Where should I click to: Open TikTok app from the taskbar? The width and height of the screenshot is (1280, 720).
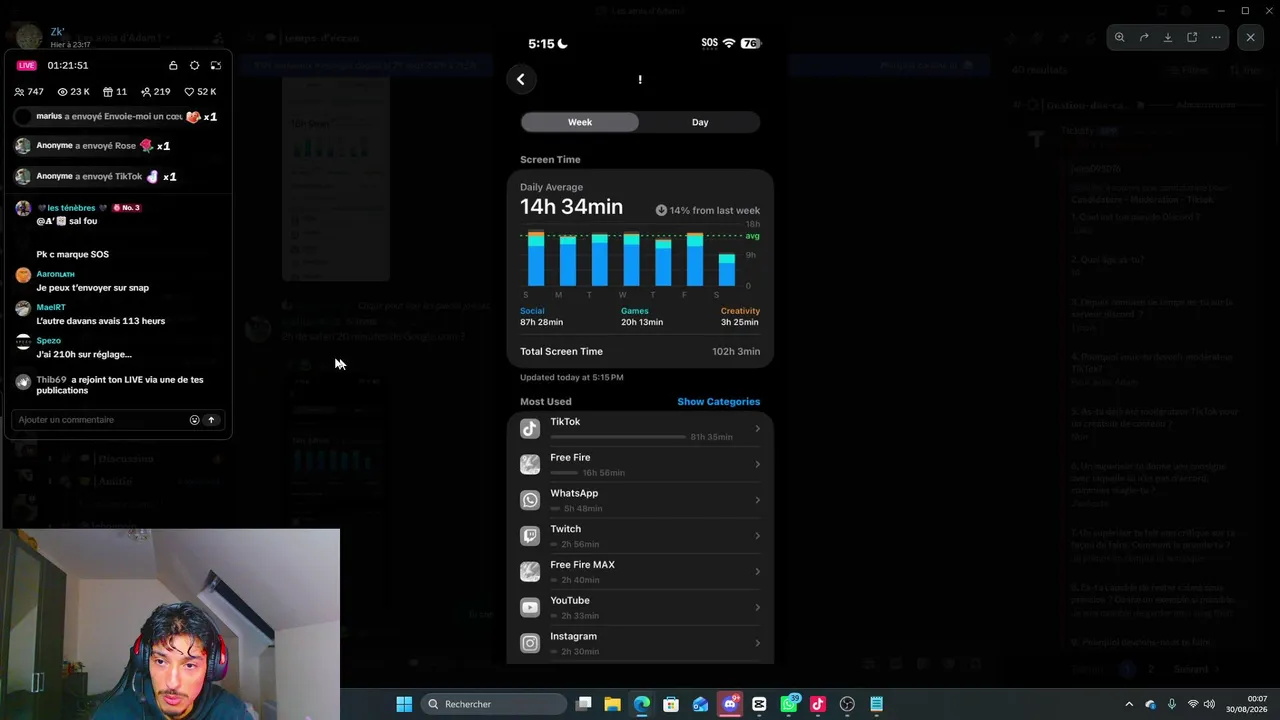pyautogui.click(x=818, y=704)
